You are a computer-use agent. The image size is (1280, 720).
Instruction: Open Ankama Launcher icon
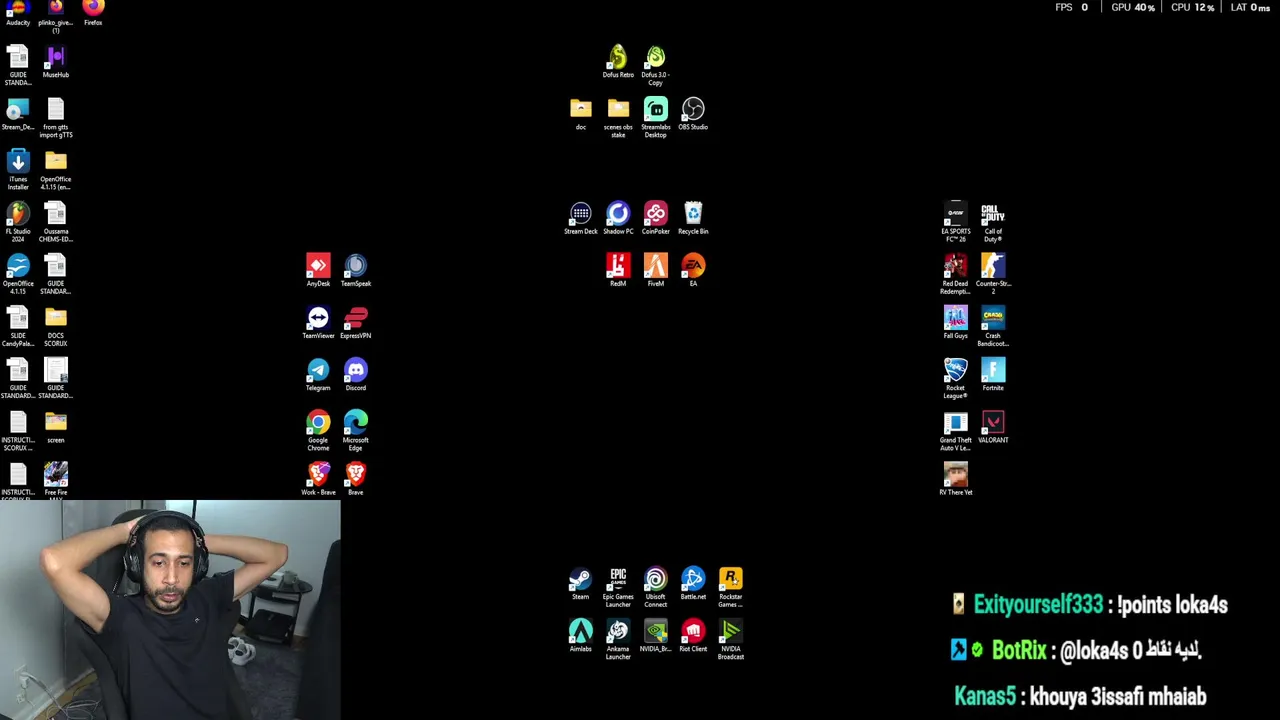coord(618,640)
